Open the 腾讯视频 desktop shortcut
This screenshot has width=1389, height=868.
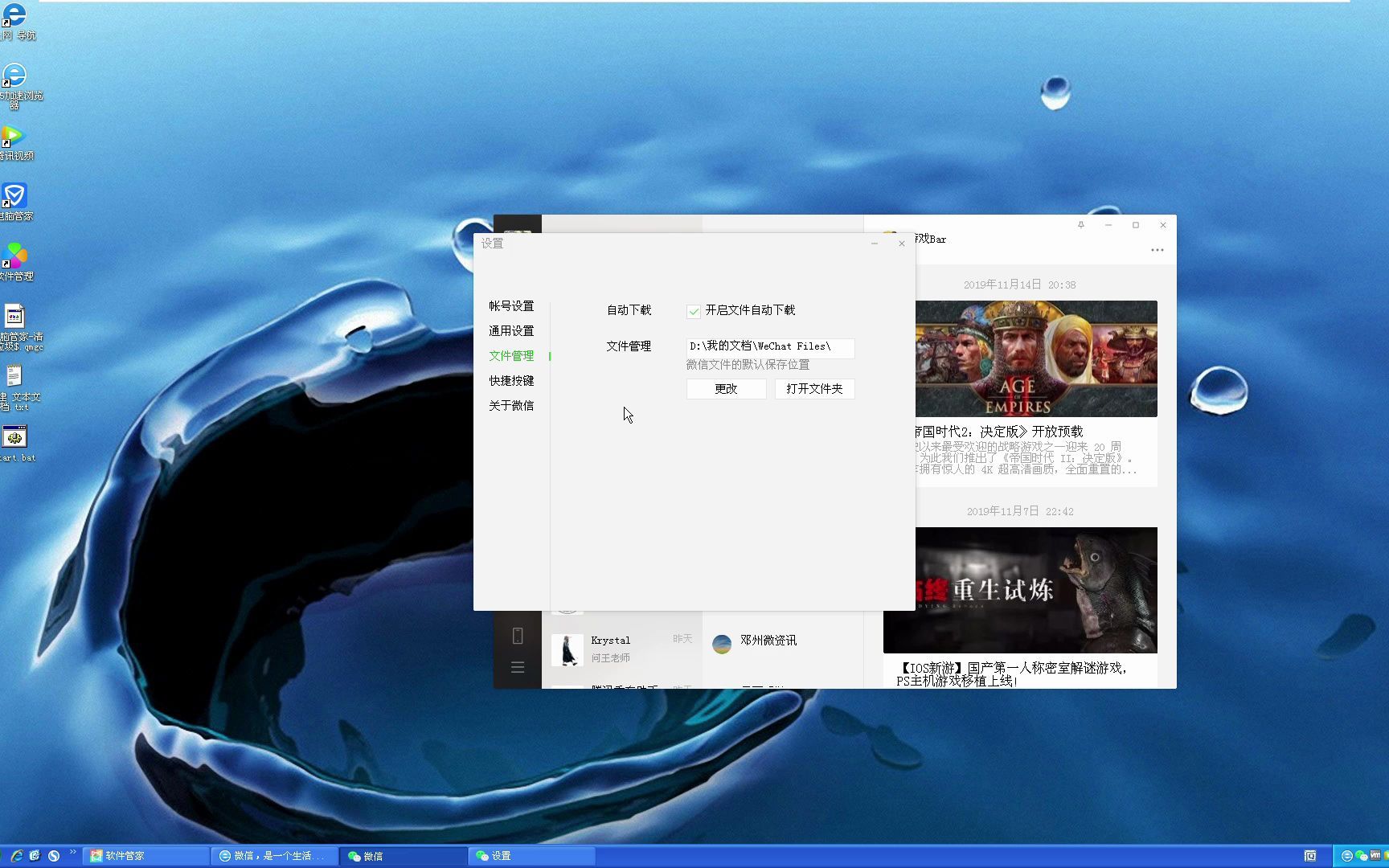click(x=15, y=143)
